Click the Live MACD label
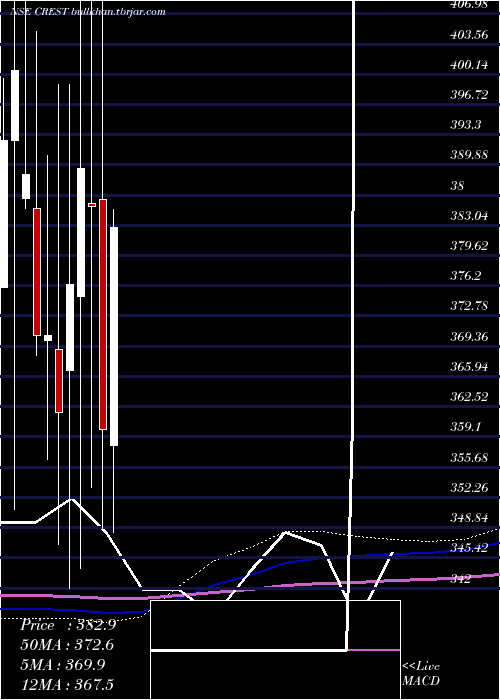Viewport: 500px width, 700px height. point(421,673)
